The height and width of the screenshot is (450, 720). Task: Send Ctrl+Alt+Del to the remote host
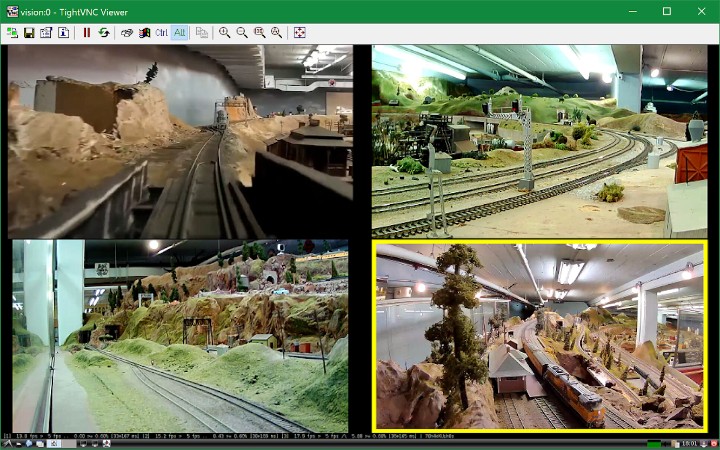[127, 33]
